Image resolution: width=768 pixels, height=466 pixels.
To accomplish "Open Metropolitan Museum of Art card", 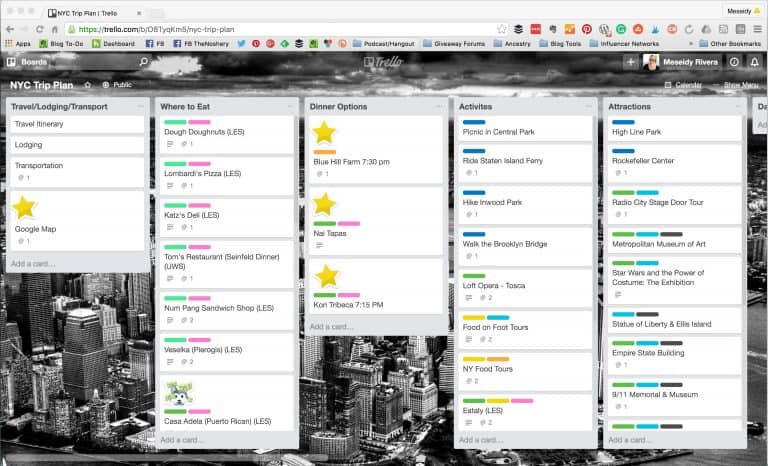I will tap(675, 241).
